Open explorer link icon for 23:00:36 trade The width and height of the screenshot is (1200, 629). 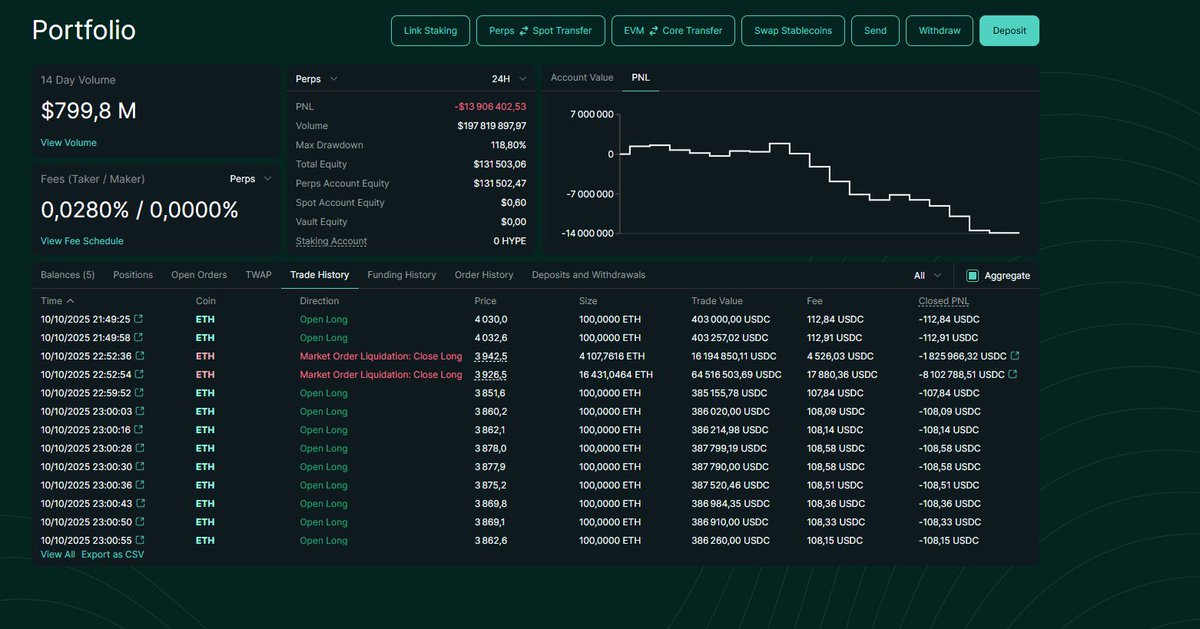[x=140, y=485]
